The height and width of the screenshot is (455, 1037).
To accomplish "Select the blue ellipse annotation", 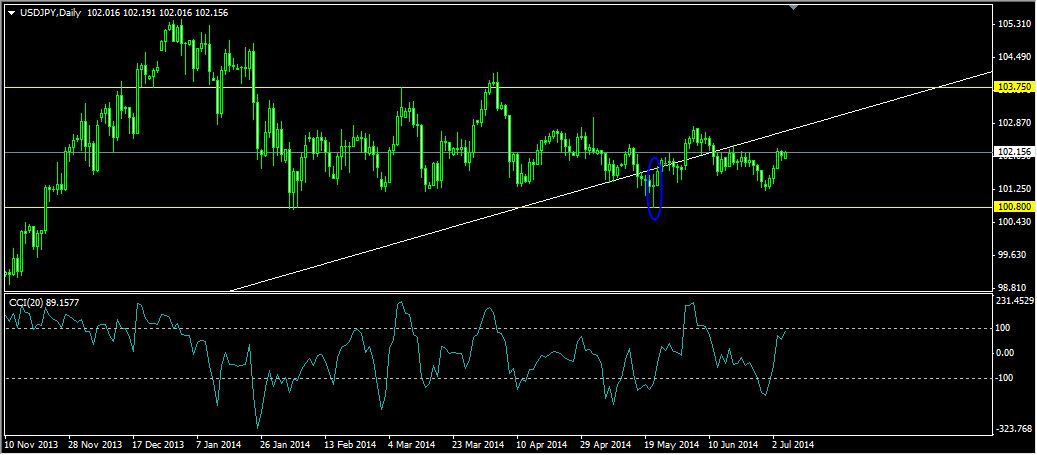I will click(x=655, y=188).
